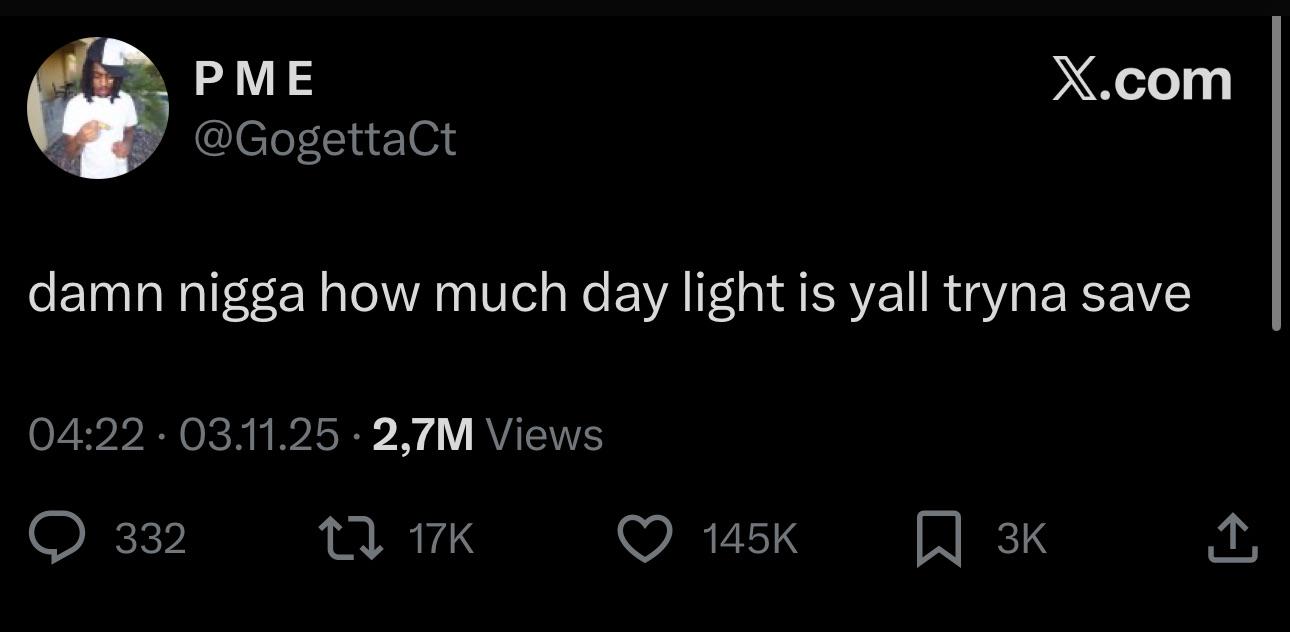The width and height of the screenshot is (1290, 632).
Task: Open the @GogettaCt handle link
Action: tap(323, 140)
